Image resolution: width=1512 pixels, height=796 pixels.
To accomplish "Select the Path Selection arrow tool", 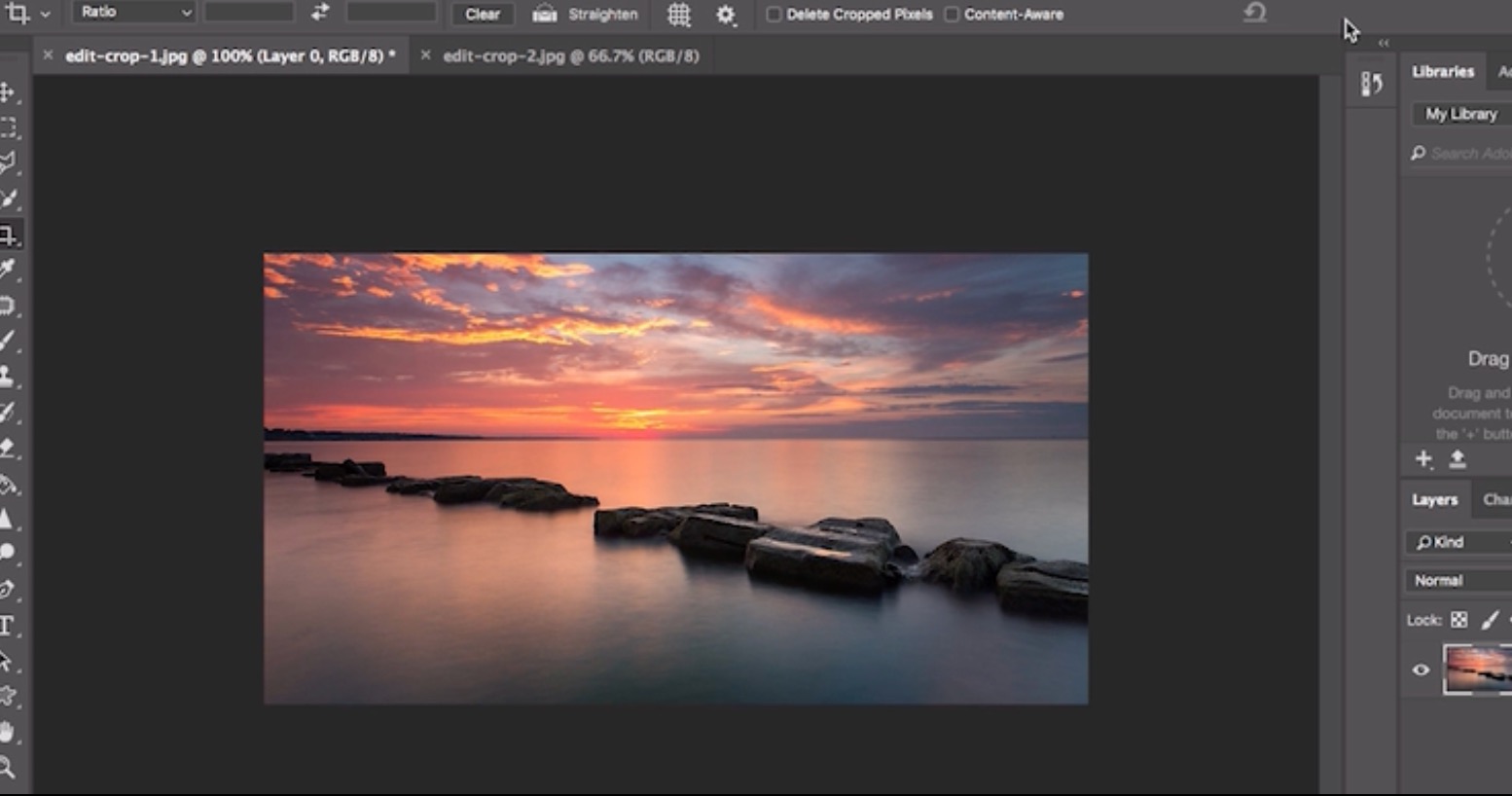I will click(7, 661).
